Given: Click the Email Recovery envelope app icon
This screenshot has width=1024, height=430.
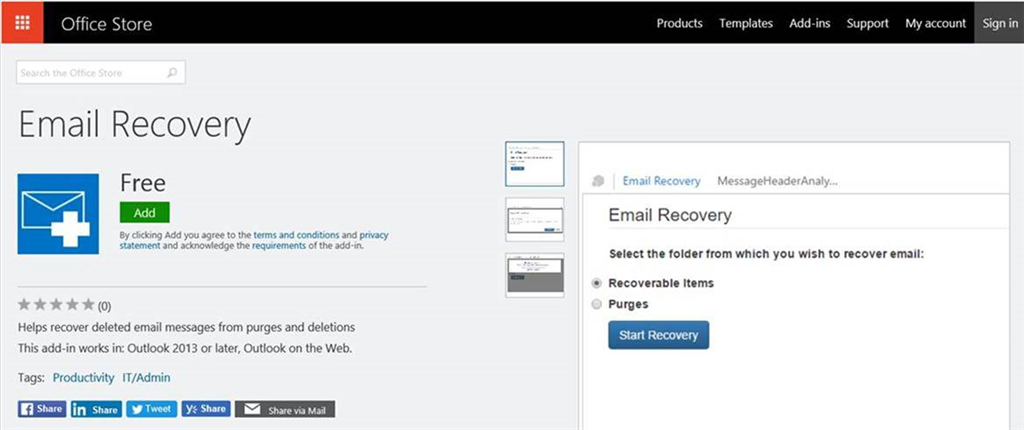Looking at the screenshot, I should coord(58,214).
